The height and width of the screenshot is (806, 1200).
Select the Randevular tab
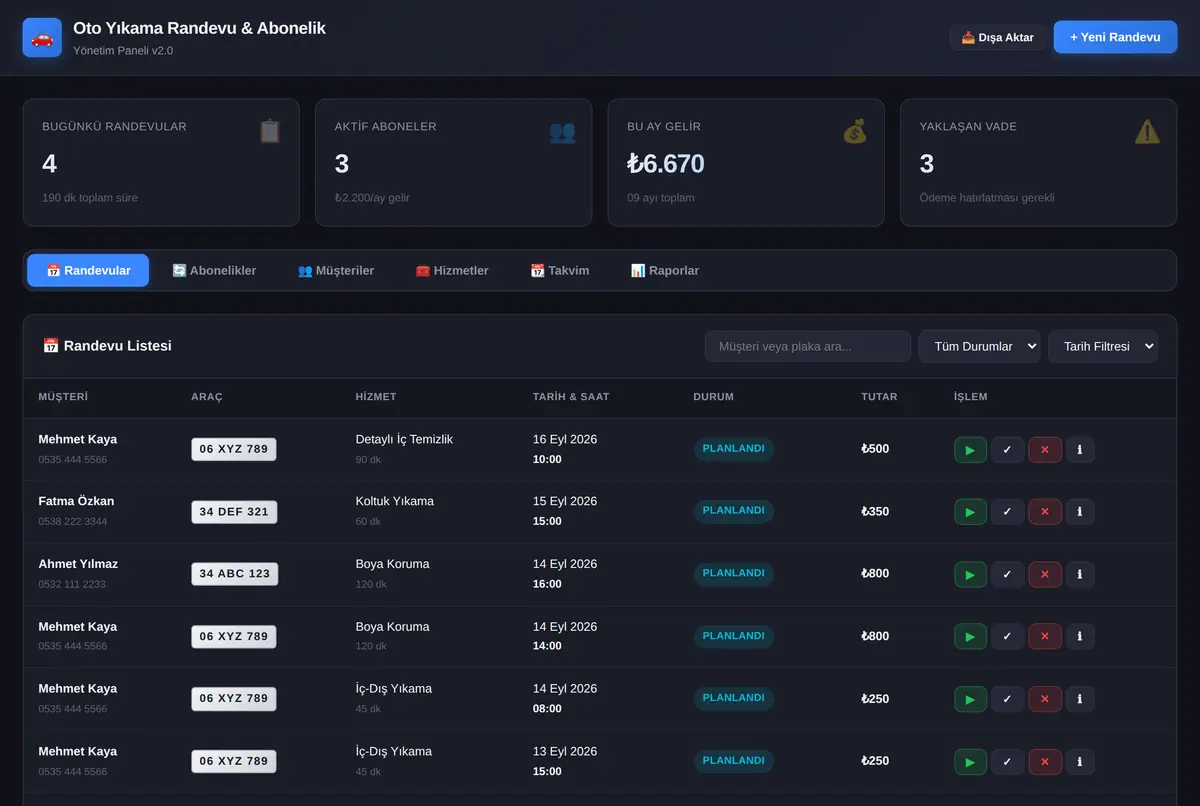88,271
